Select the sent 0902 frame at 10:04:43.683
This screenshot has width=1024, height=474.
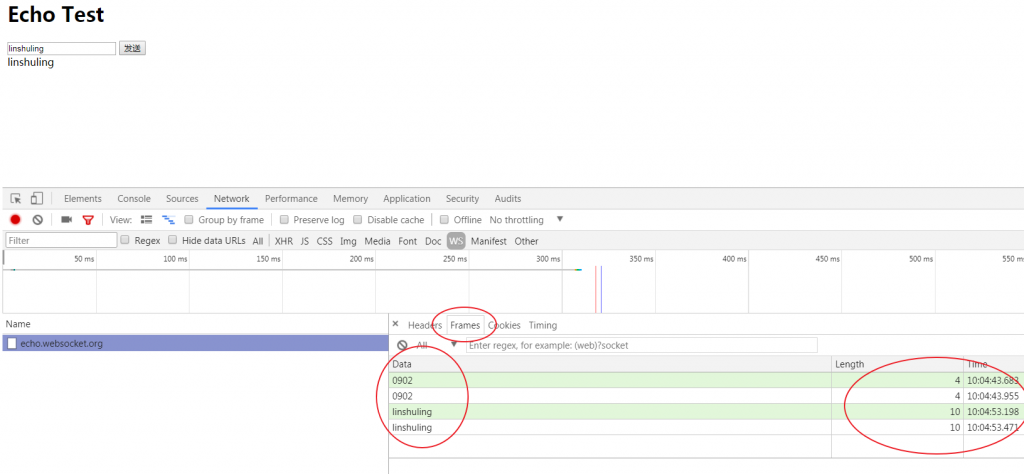click(x=706, y=380)
